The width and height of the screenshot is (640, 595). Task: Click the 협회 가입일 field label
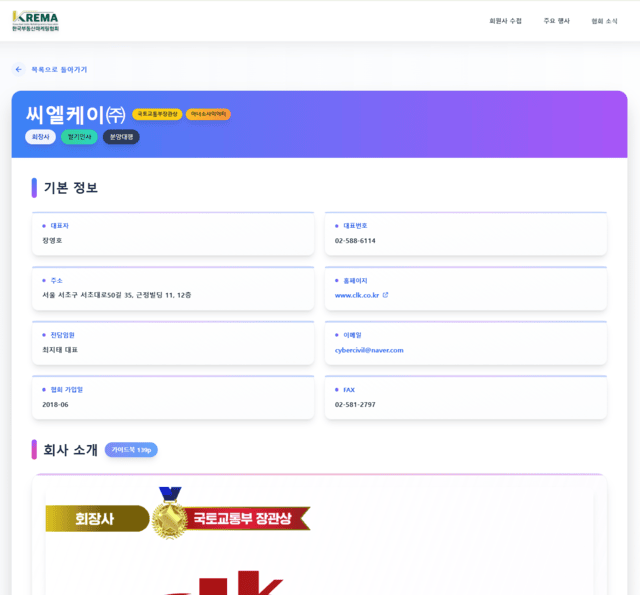[67, 390]
